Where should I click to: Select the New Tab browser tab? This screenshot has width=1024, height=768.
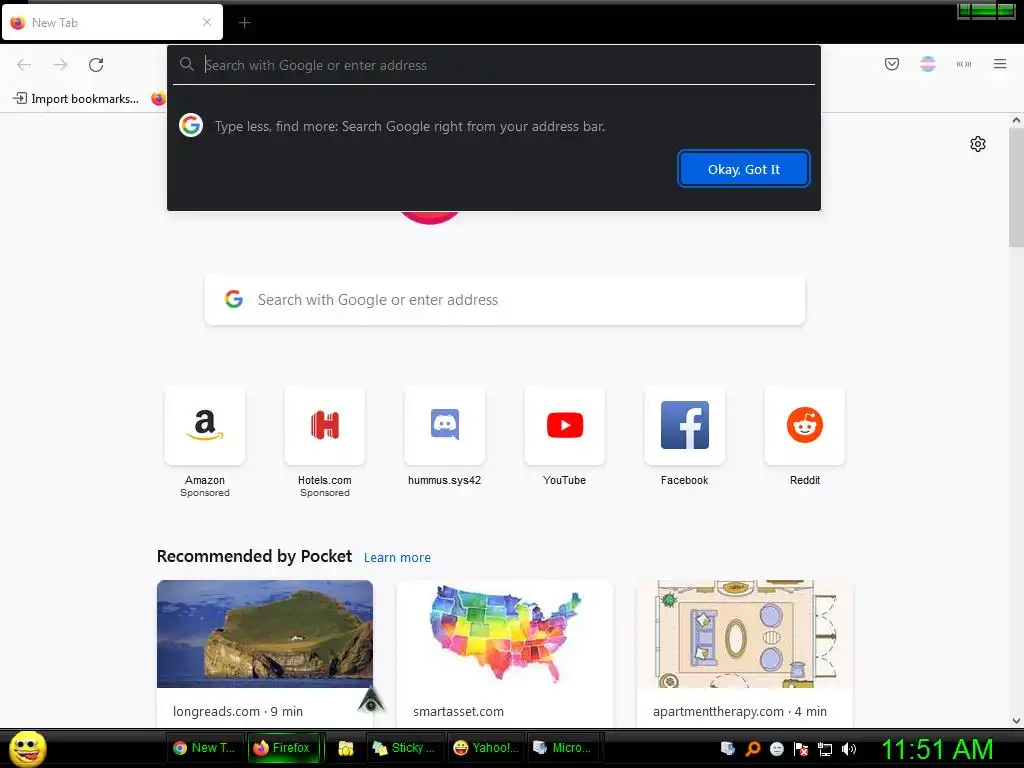tap(112, 22)
